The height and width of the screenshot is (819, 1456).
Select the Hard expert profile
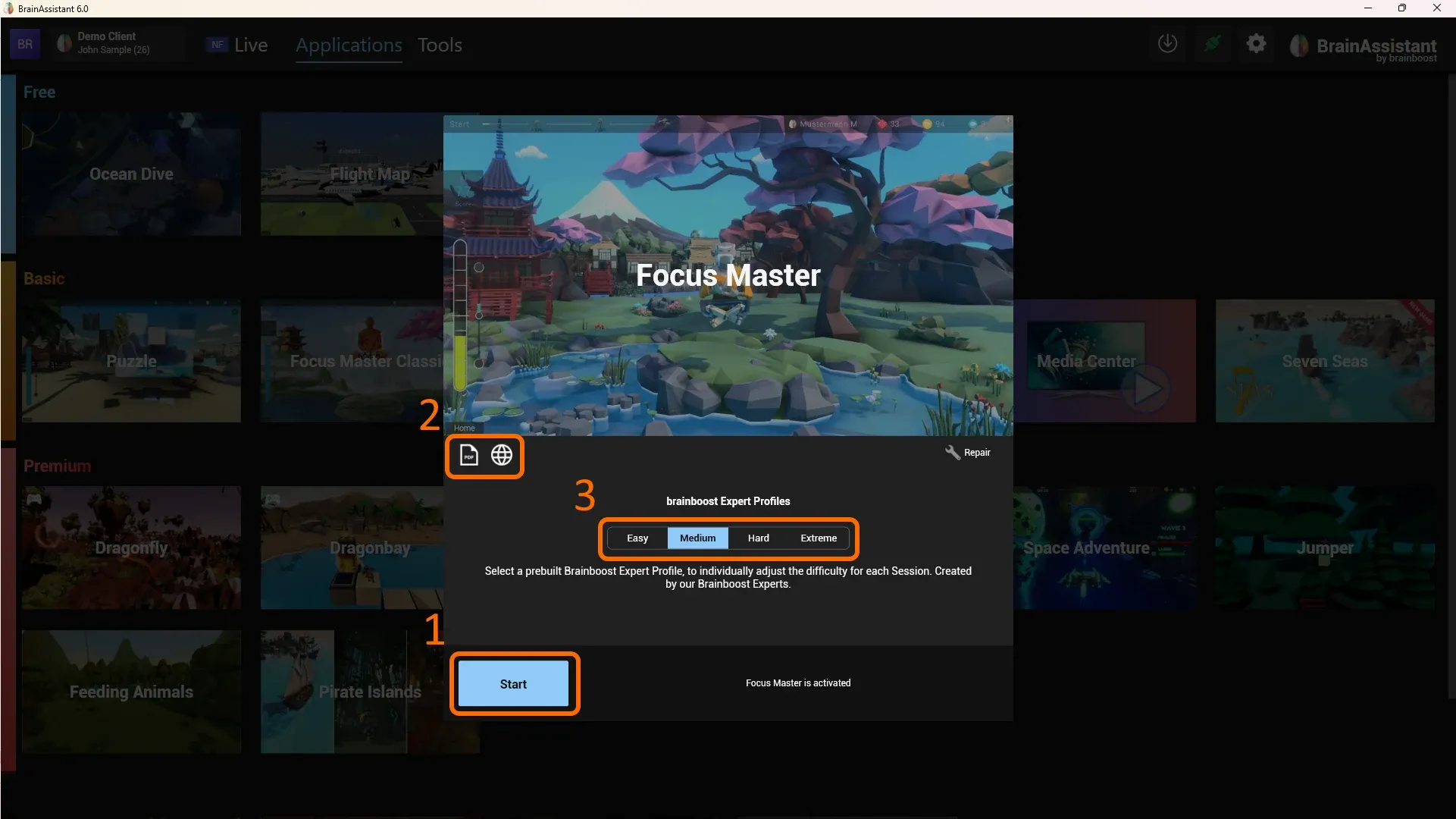(x=758, y=538)
